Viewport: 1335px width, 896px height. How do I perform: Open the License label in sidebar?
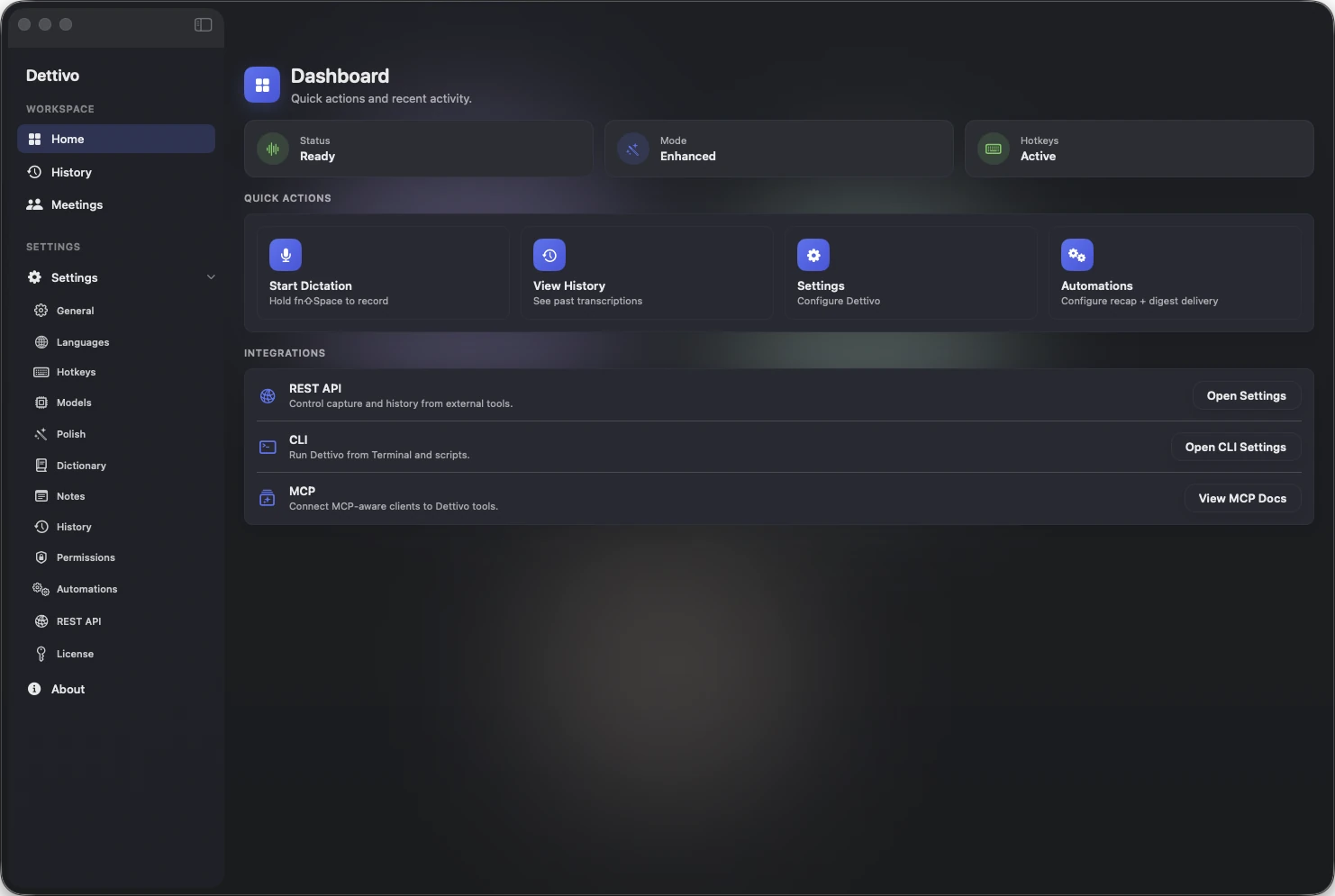[x=75, y=654]
